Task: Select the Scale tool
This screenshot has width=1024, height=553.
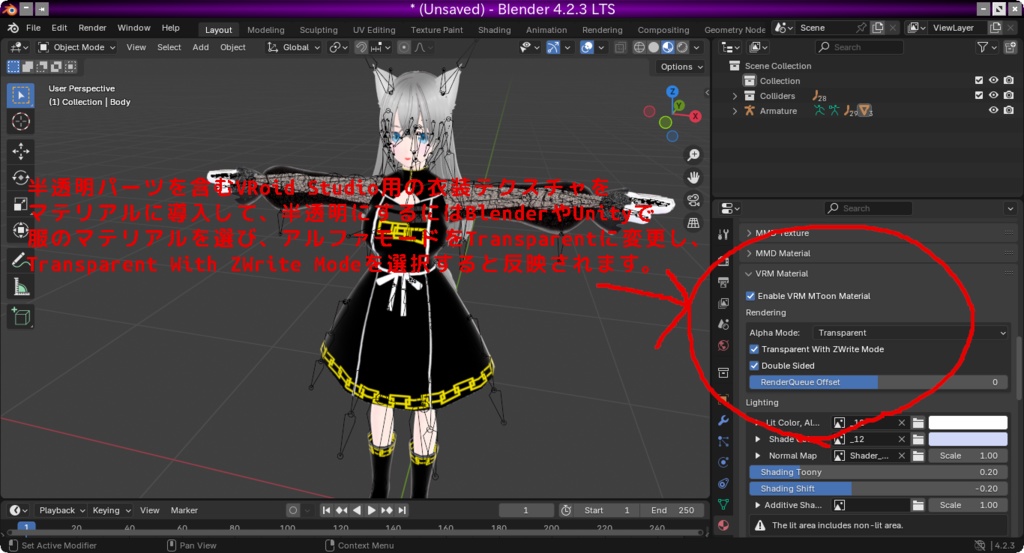Action: click(x=21, y=204)
